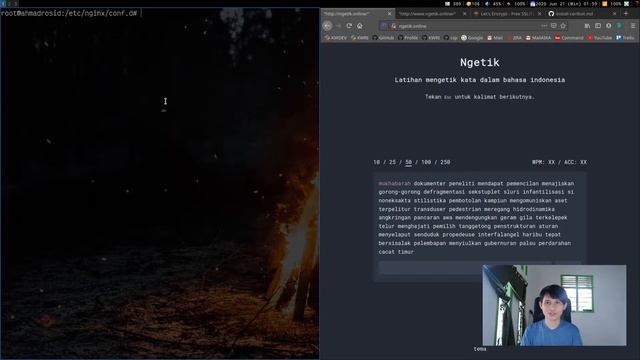Image resolution: width=640 pixels, height=360 pixels.
Task: Click the date and time in top bar
Action: (566, 4)
